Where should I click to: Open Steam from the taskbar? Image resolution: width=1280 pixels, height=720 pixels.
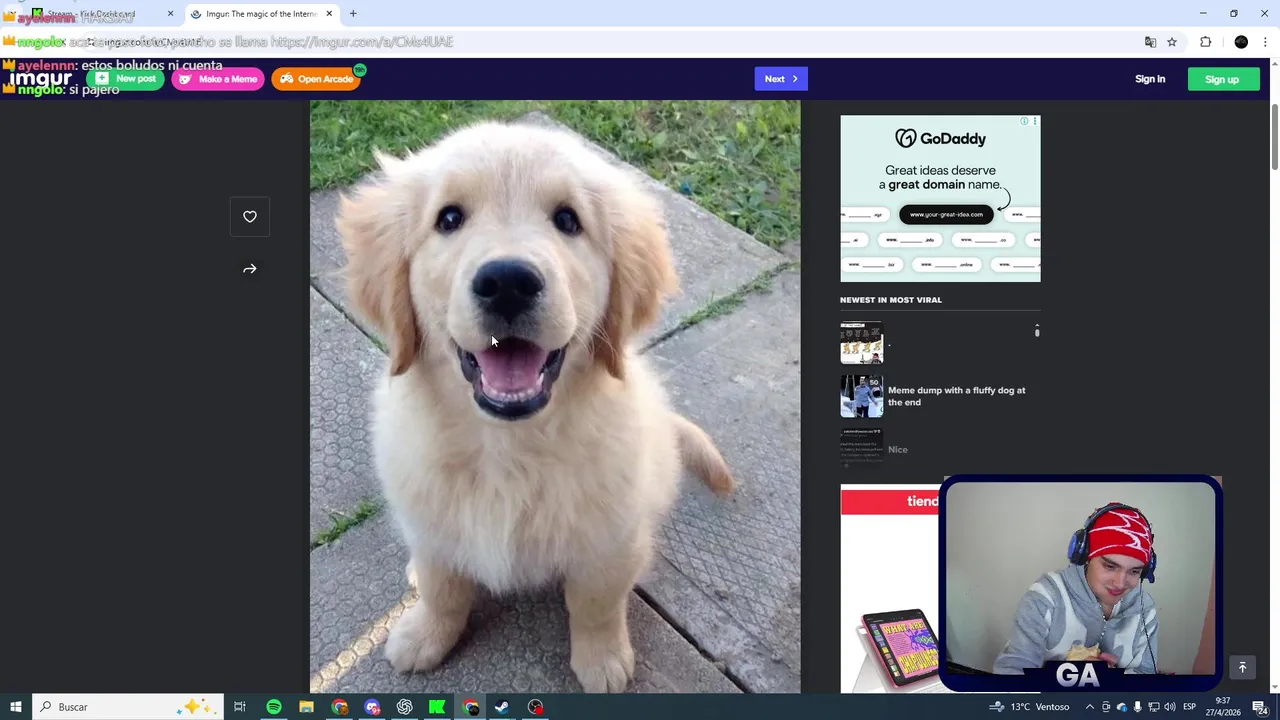[x=502, y=707]
